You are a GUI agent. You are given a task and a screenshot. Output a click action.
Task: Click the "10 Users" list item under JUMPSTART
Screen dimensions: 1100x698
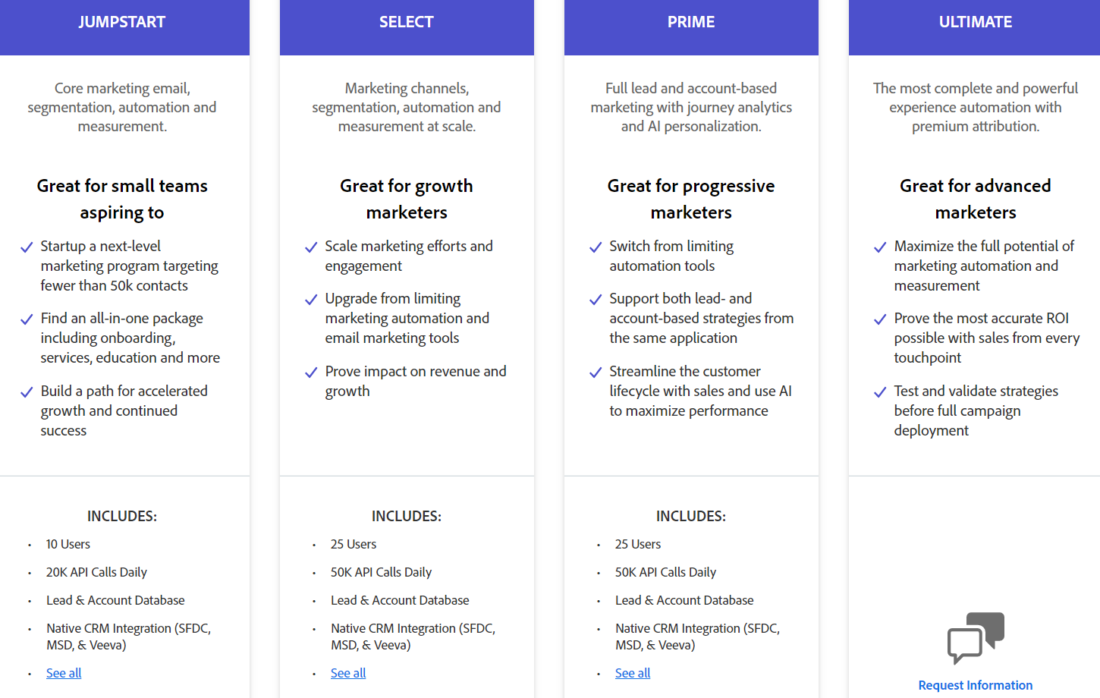tap(68, 544)
